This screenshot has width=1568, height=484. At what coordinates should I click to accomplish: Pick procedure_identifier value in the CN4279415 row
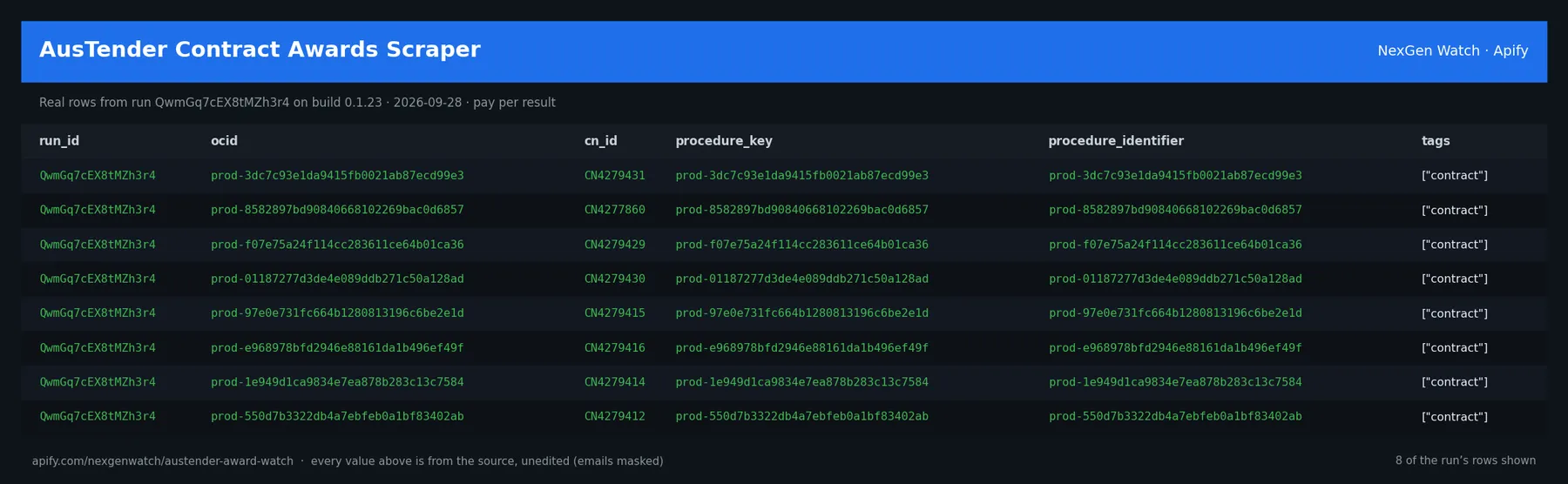(1175, 313)
